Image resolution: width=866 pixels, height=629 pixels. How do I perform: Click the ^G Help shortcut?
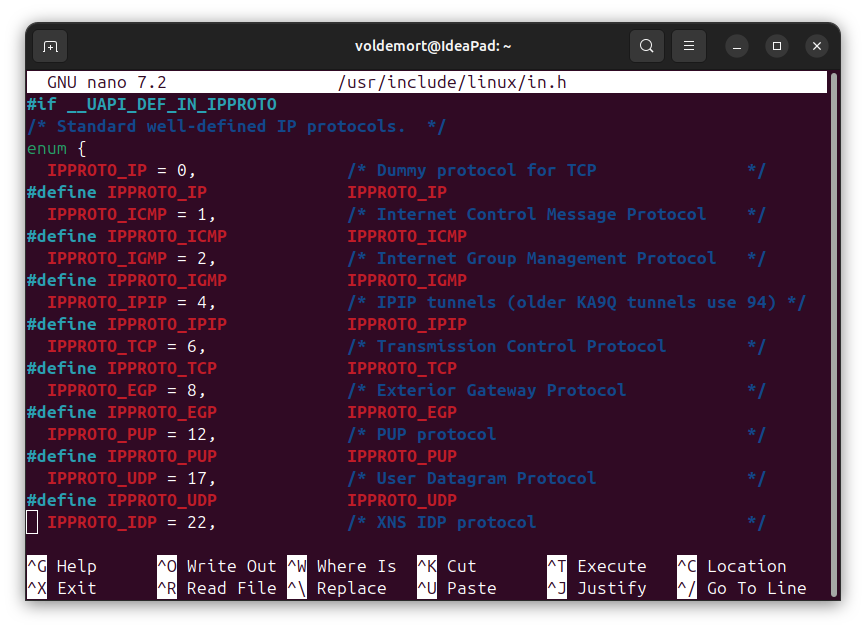tap(62, 566)
